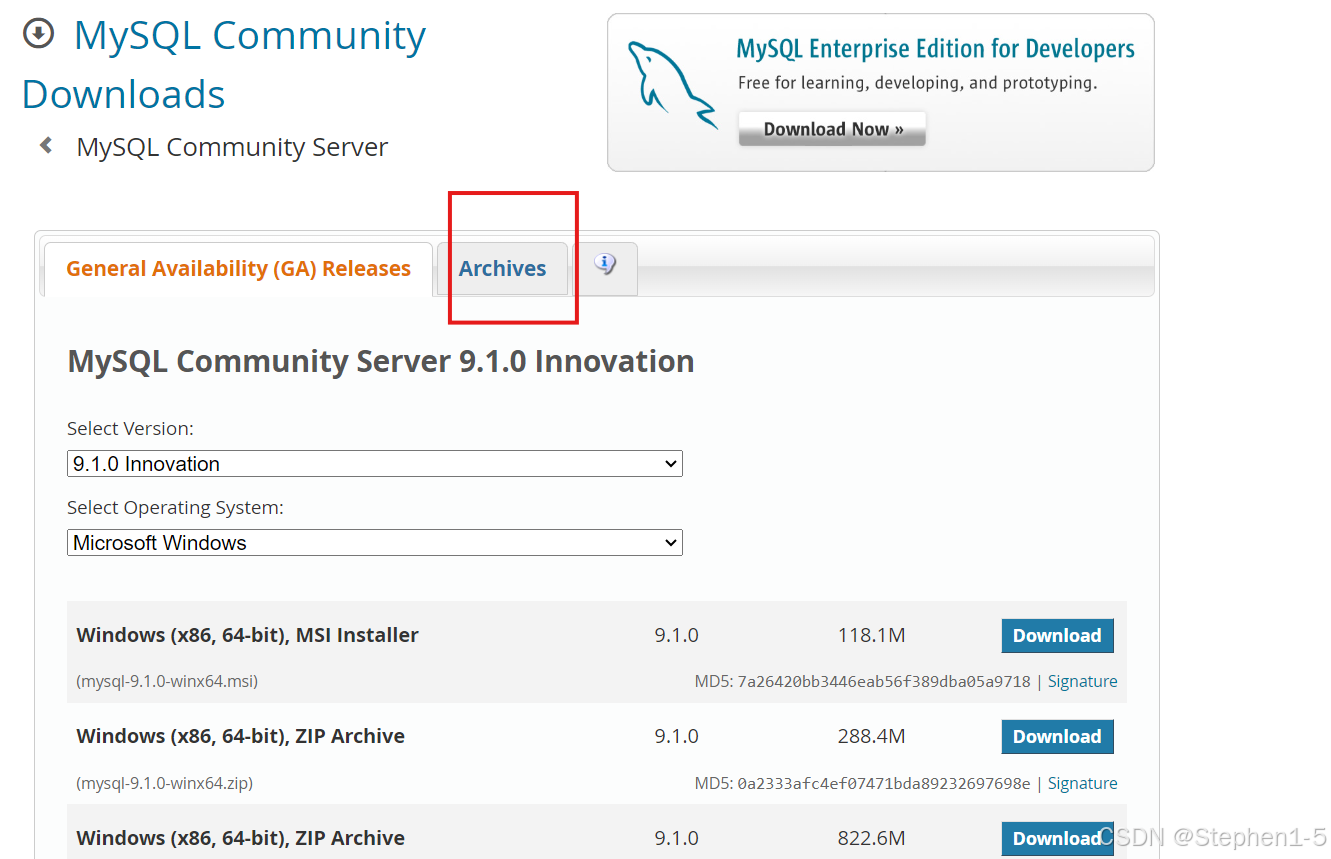Image resolution: width=1331 pixels, height=859 pixels.
Task: Click the 822.6M size value
Action: click(x=872, y=838)
